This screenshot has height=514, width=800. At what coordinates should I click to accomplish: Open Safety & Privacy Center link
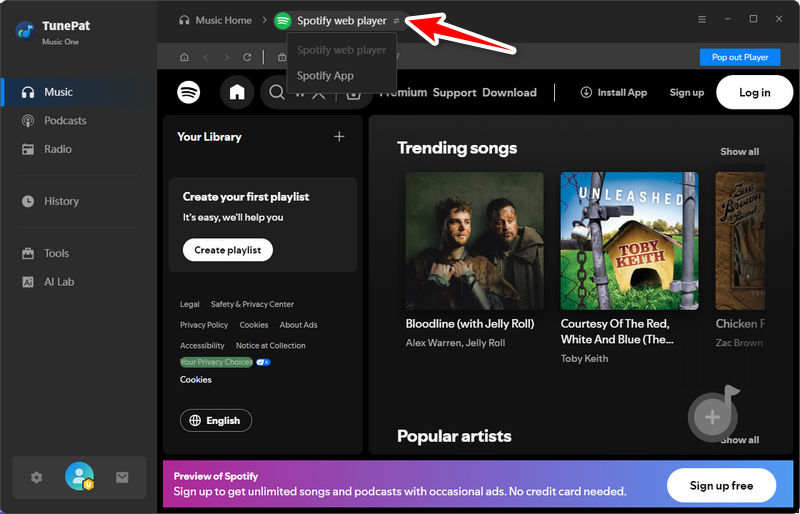coord(252,304)
